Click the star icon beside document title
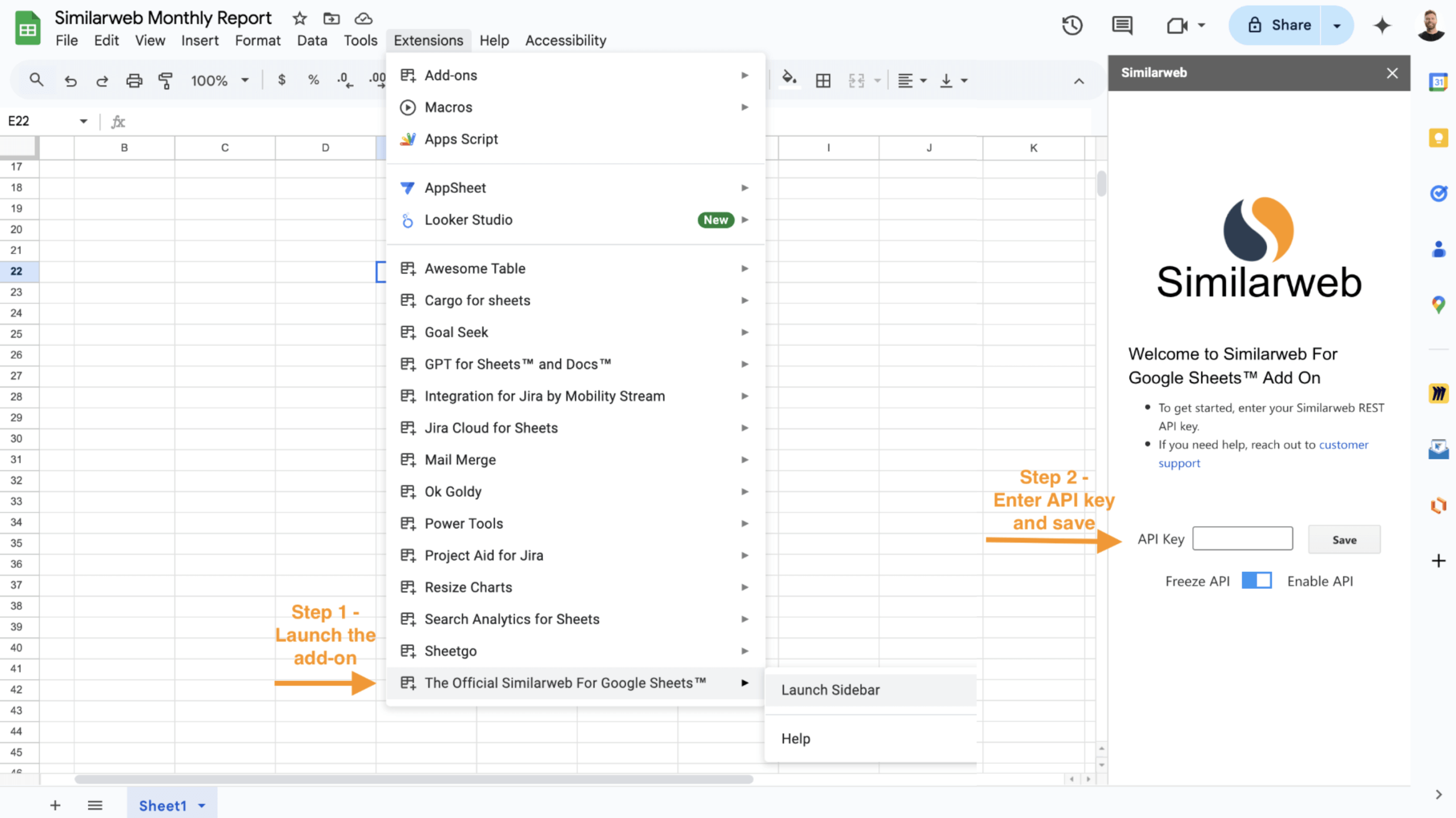The height and width of the screenshot is (818, 1456). (x=299, y=18)
